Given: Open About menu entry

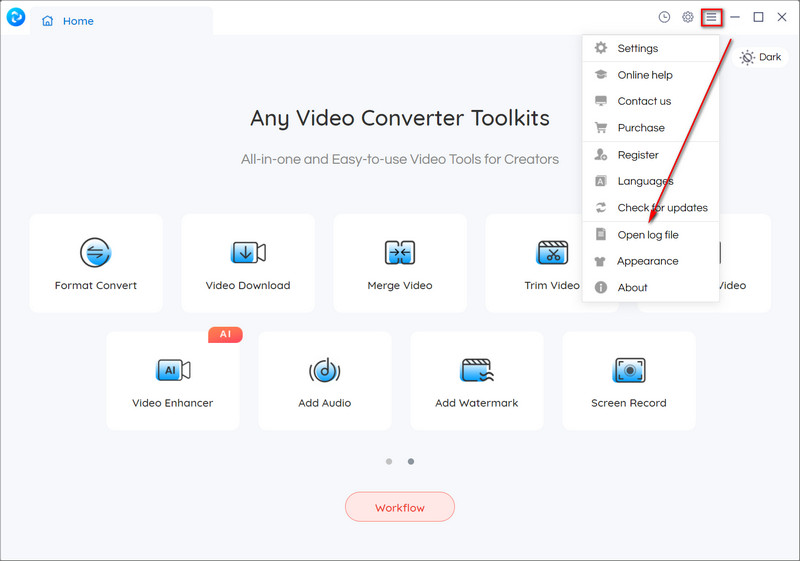Looking at the screenshot, I should [651, 288].
